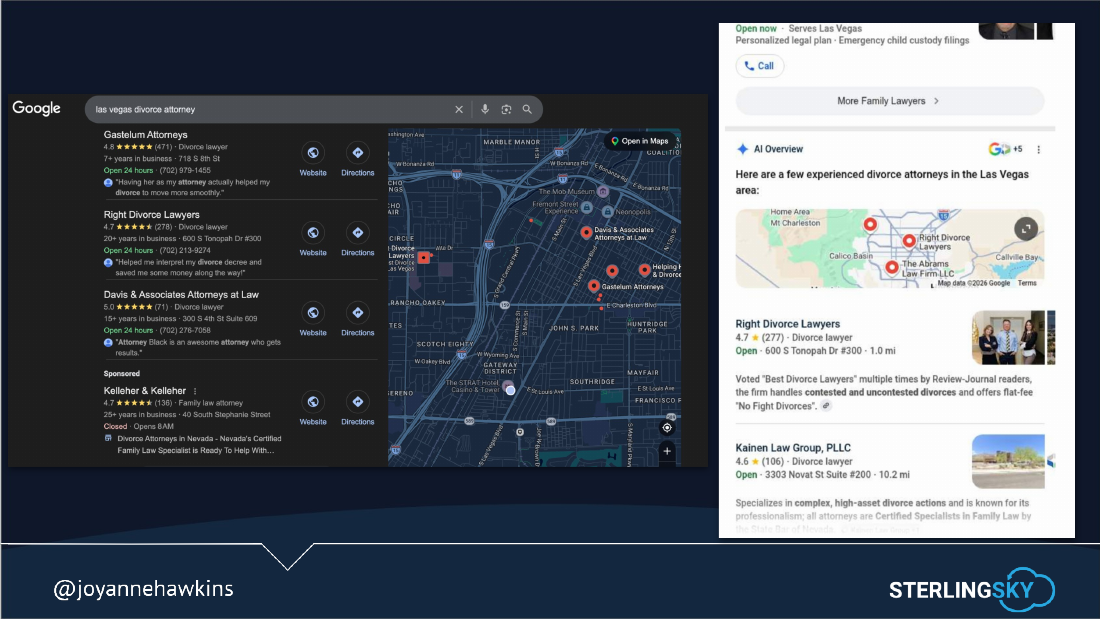Open Gastelum Attorneys website icon
This screenshot has height=619, width=1100.
pyautogui.click(x=313, y=152)
